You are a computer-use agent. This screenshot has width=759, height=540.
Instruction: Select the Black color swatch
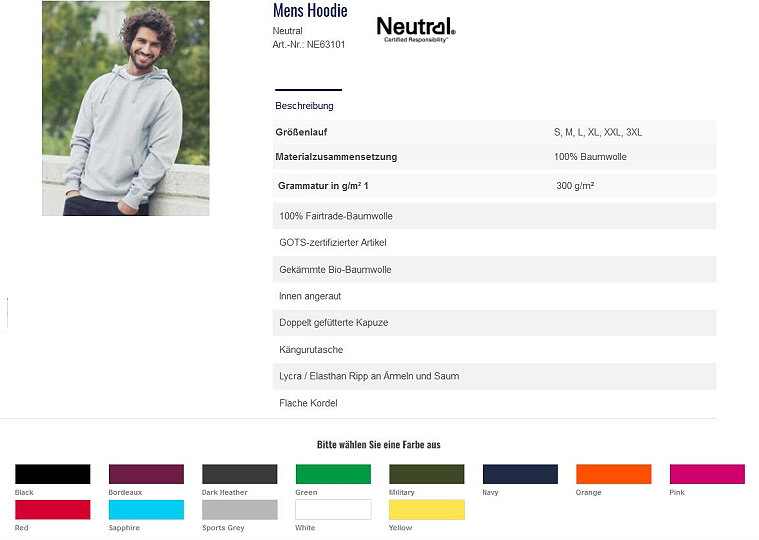52,474
